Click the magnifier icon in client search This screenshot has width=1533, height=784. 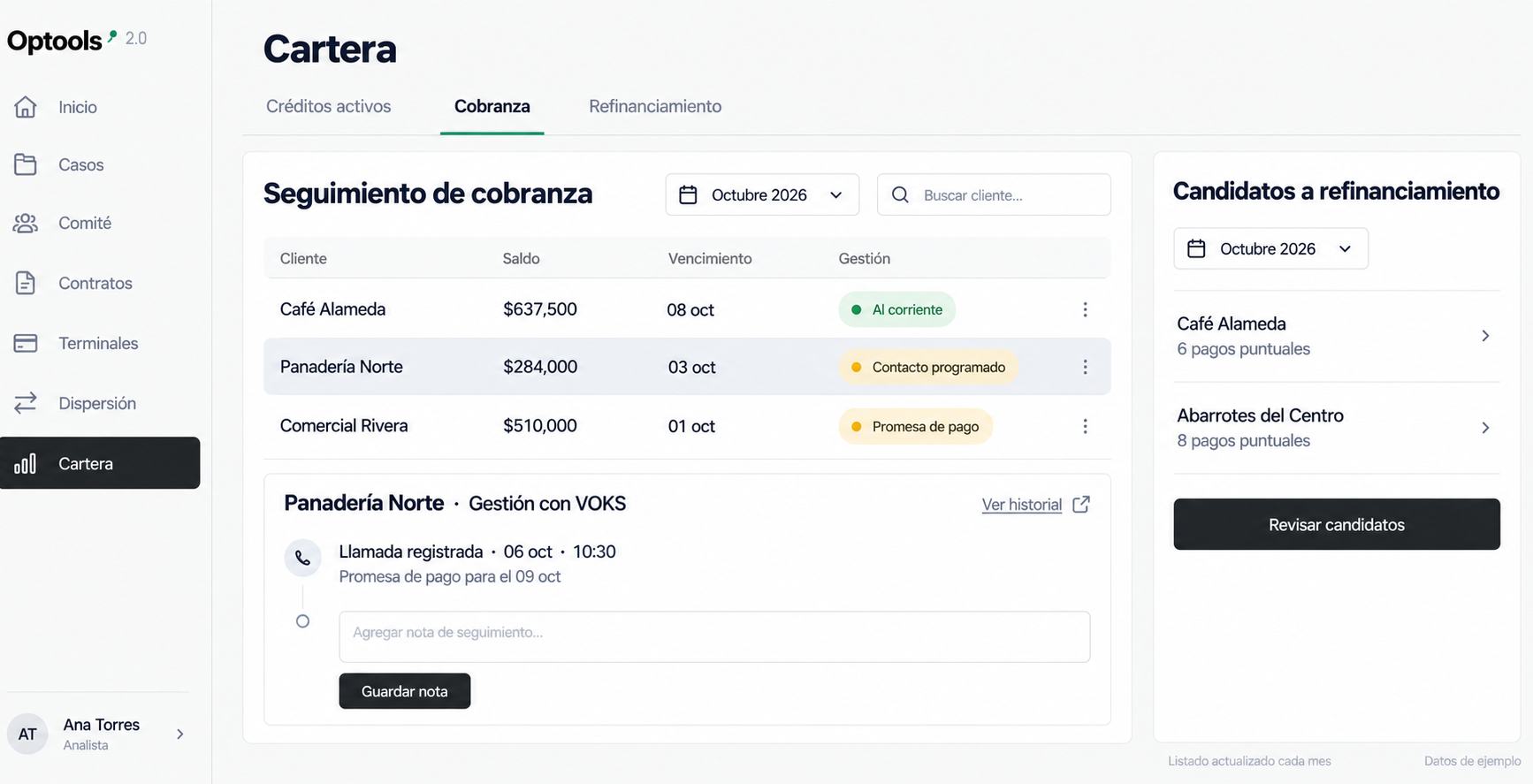coord(900,194)
